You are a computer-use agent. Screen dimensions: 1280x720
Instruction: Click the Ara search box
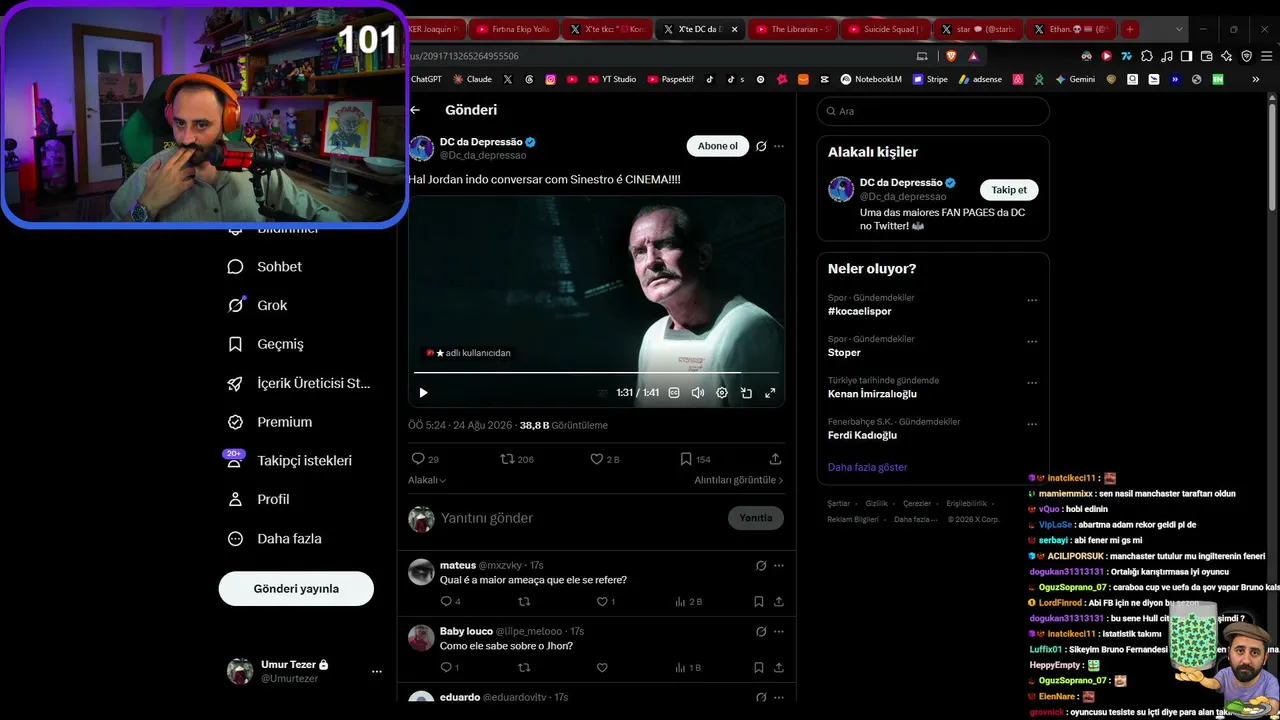click(933, 111)
